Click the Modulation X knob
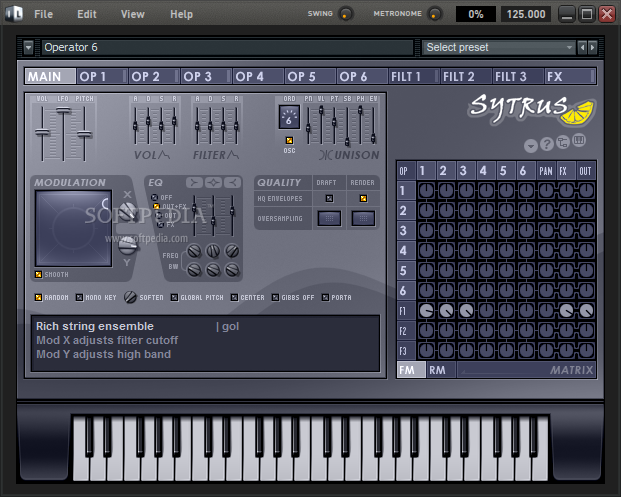 tap(128, 212)
